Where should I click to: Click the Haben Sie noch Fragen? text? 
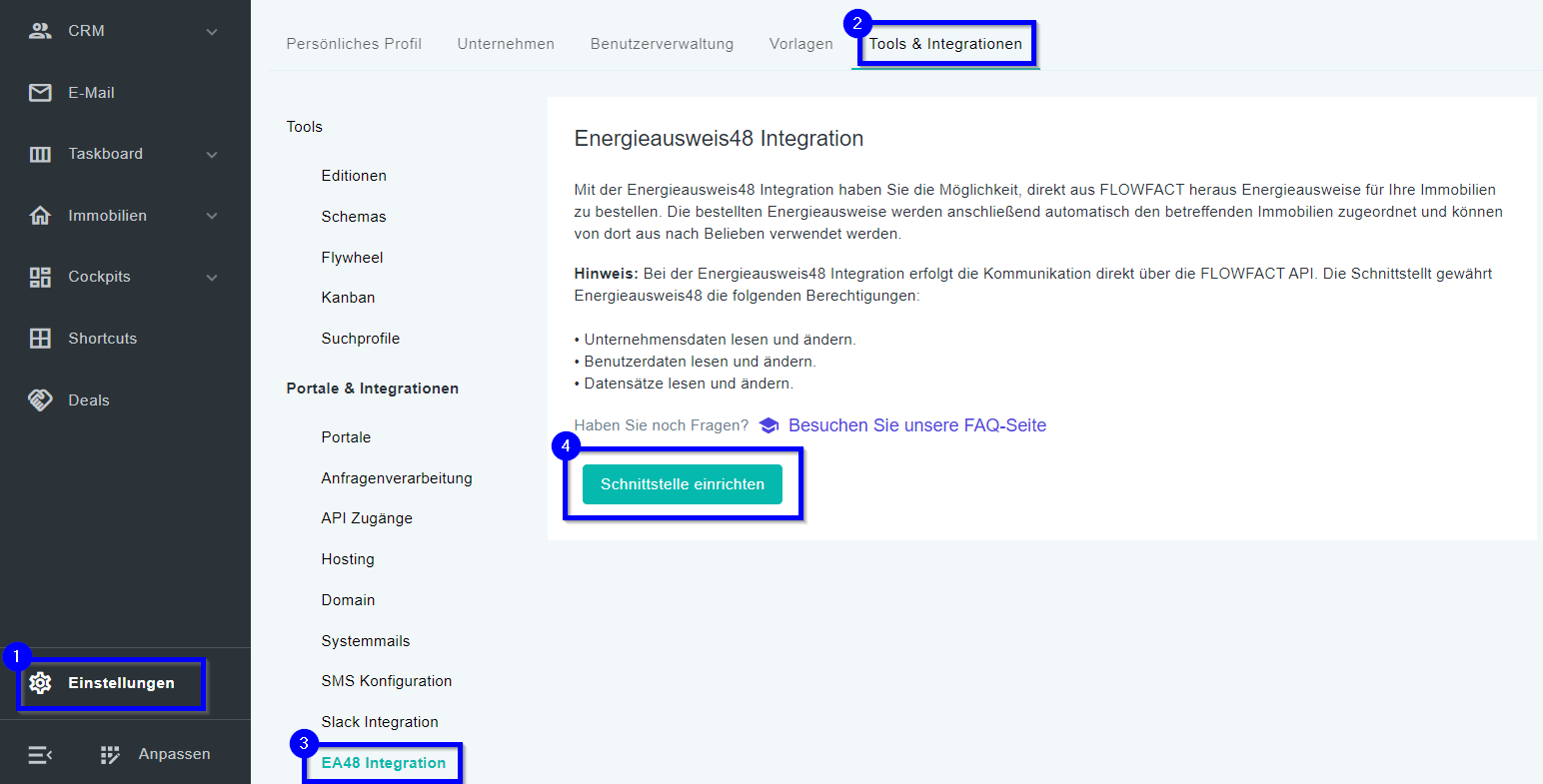click(x=661, y=425)
